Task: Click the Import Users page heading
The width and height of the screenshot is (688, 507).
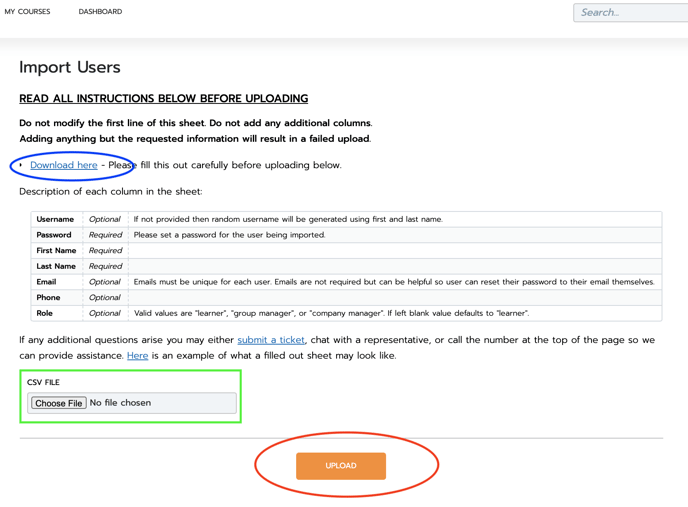Action: [x=70, y=67]
